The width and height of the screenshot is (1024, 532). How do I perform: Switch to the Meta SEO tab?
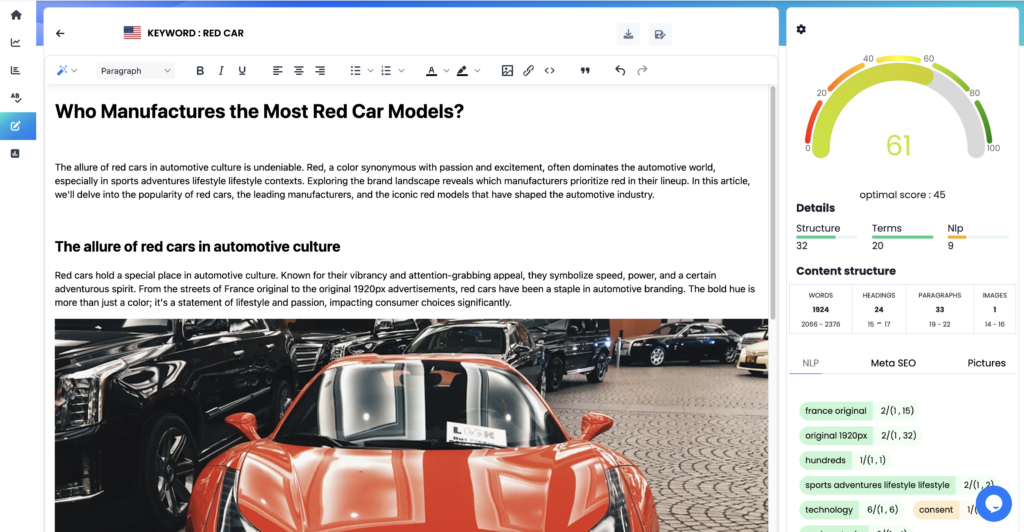click(x=893, y=363)
